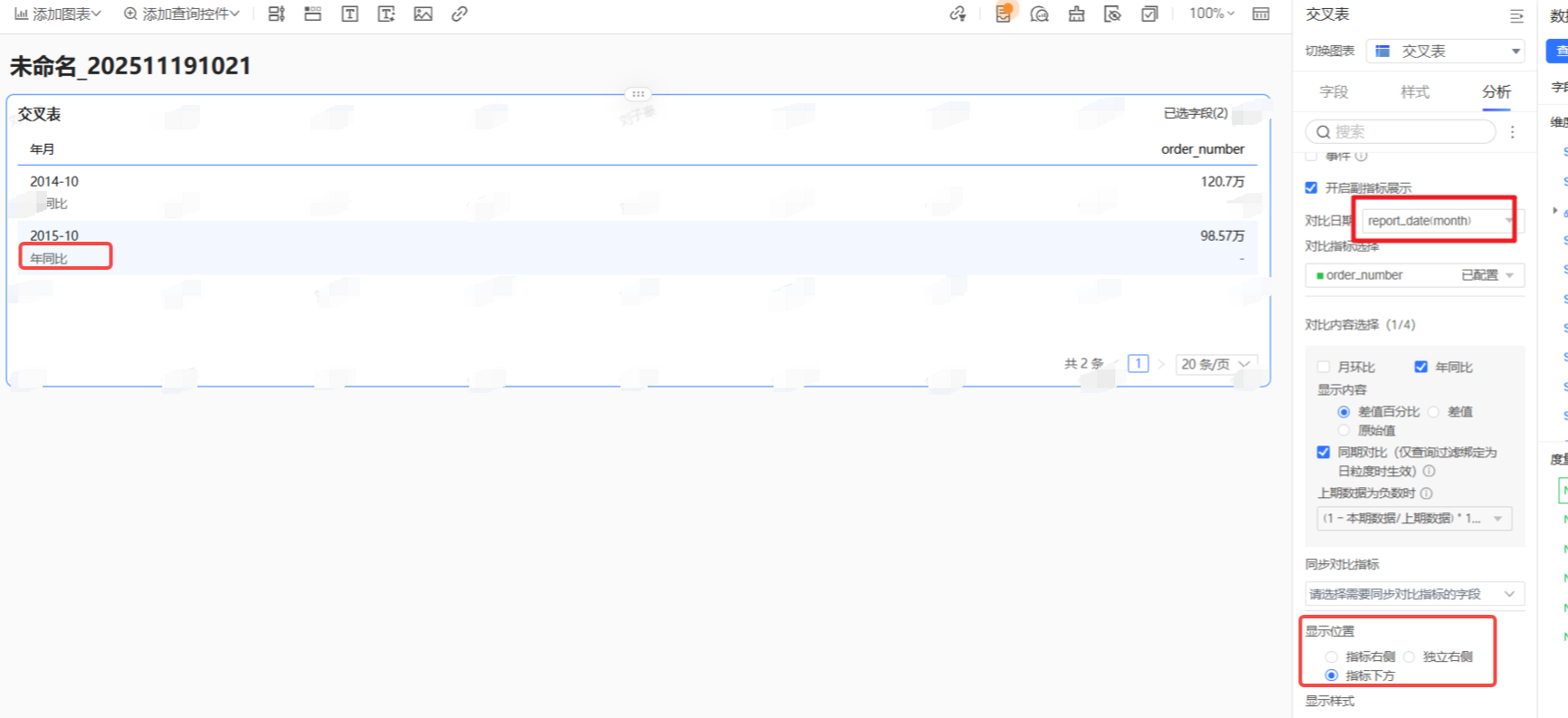Click the tab container layout icon
Screen dimensions: 1568x718
313,14
